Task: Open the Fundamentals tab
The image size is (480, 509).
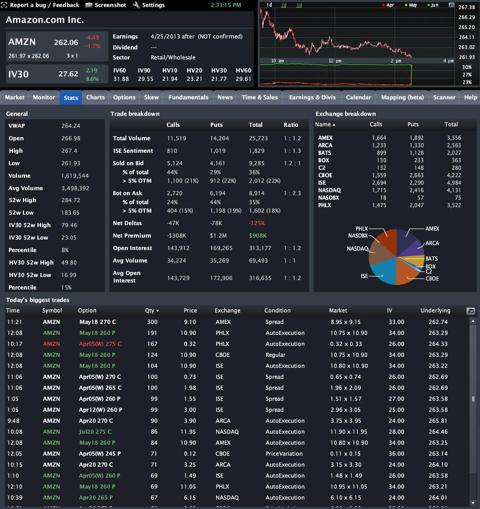Action: pyautogui.click(x=188, y=97)
